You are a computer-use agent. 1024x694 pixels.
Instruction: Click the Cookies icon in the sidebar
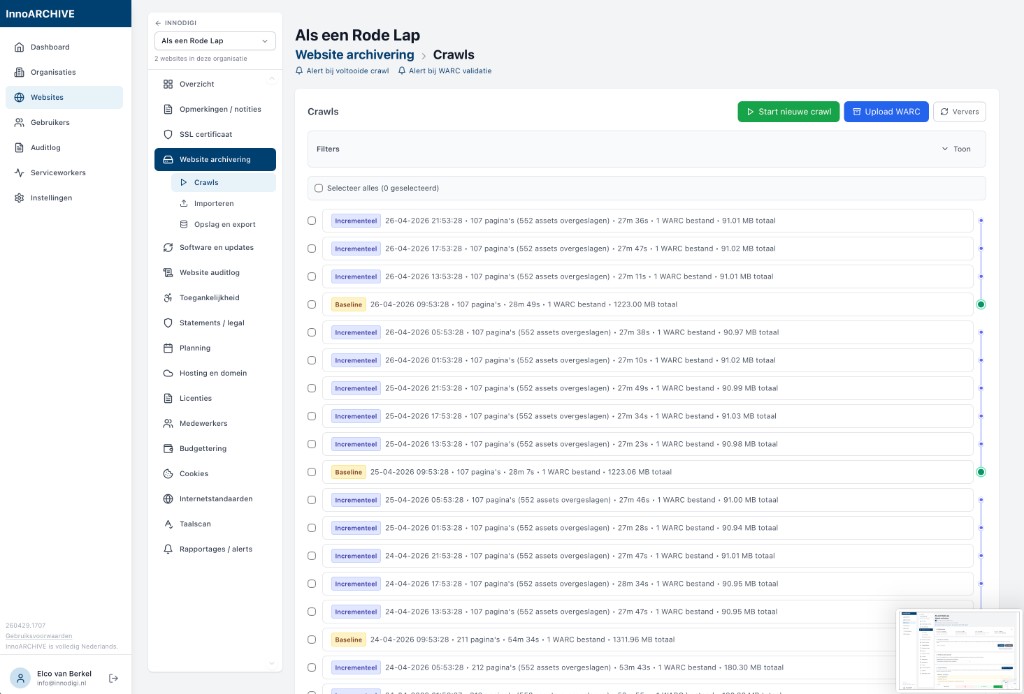(x=168, y=474)
